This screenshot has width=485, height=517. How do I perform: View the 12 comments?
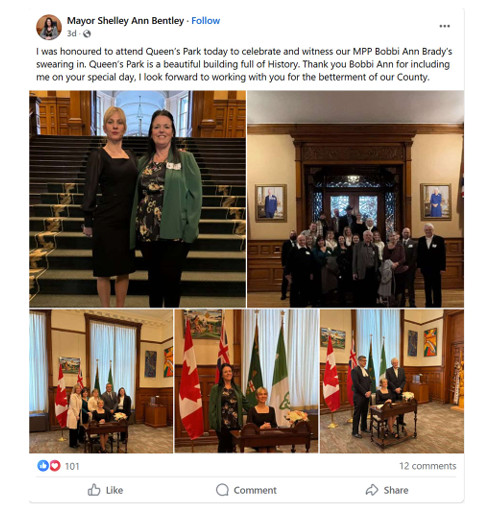pos(428,466)
